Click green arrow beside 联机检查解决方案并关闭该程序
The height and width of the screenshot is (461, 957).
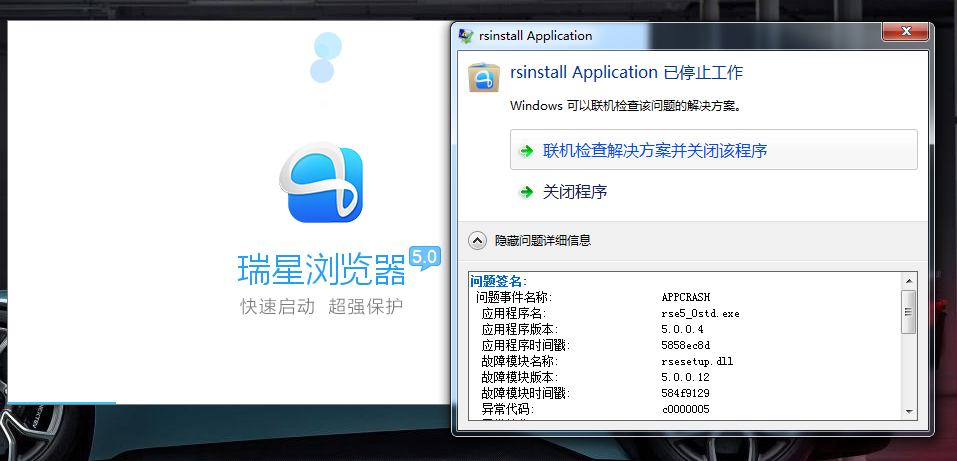coord(526,151)
